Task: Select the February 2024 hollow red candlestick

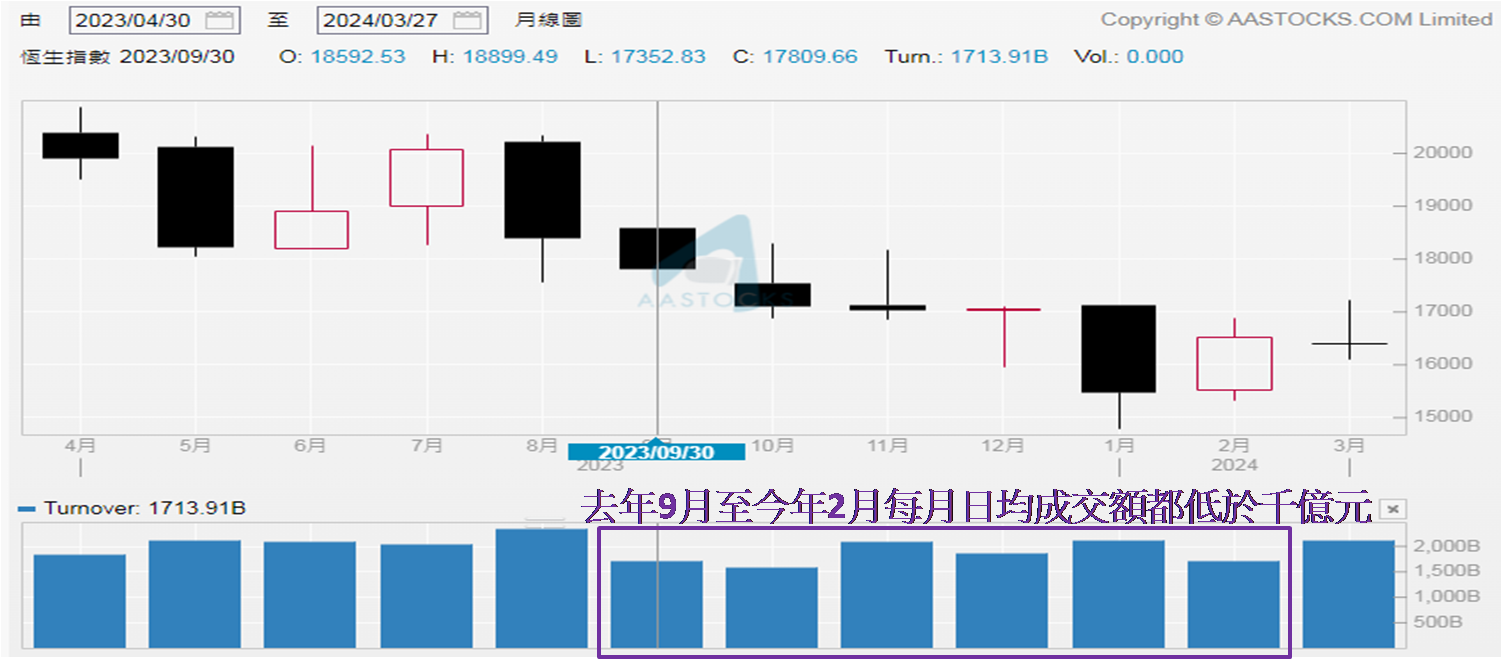Action: pyautogui.click(x=1234, y=364)
